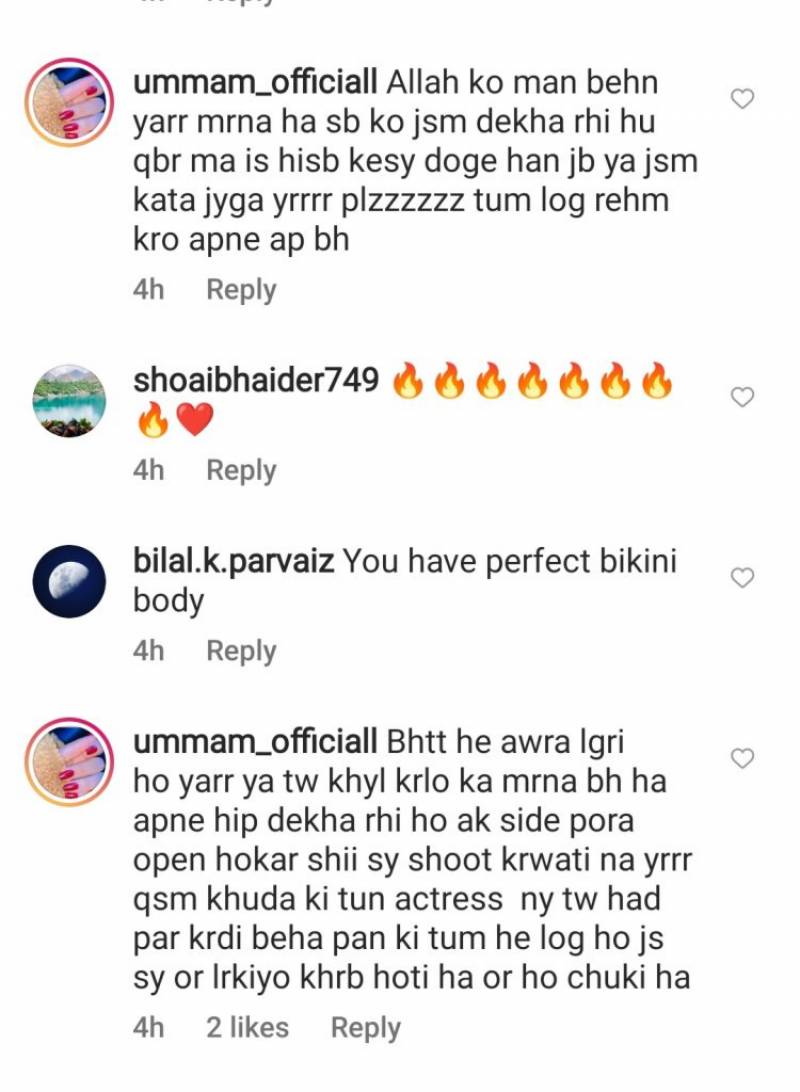View the "2 likes" list
Screen dimensions: 800x1092
point(247,1027)
